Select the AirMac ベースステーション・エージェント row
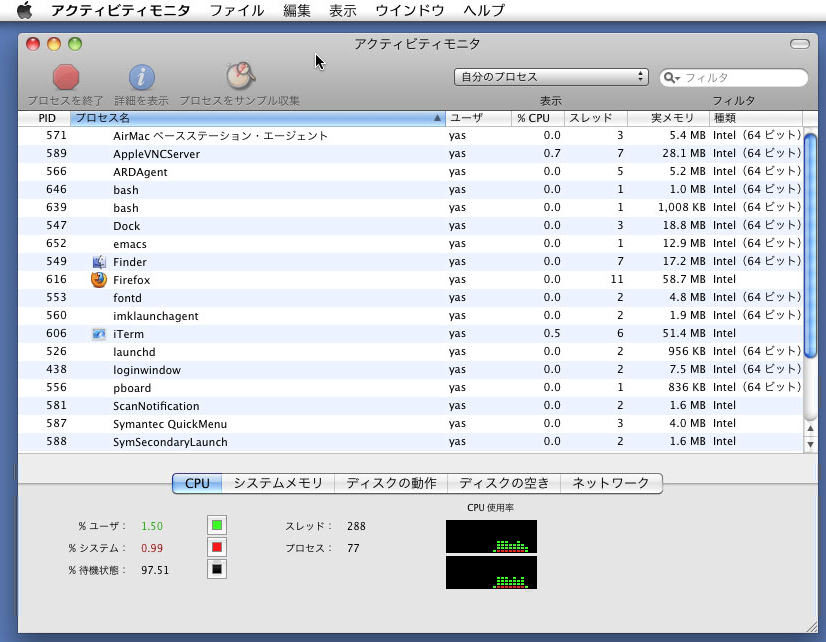The image size is (826, 642). click(x=410, y=135)
